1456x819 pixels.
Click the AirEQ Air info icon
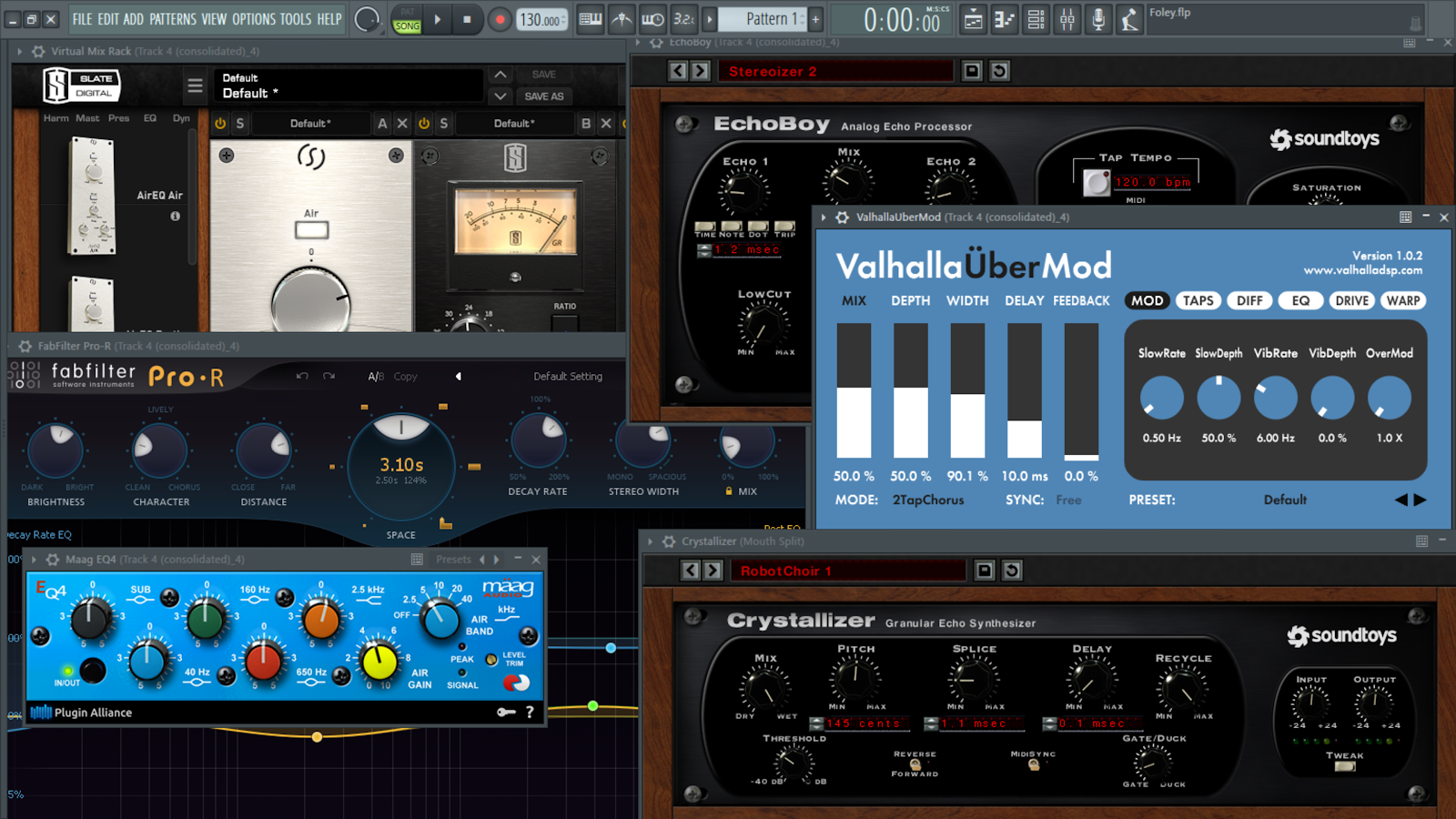175,217
